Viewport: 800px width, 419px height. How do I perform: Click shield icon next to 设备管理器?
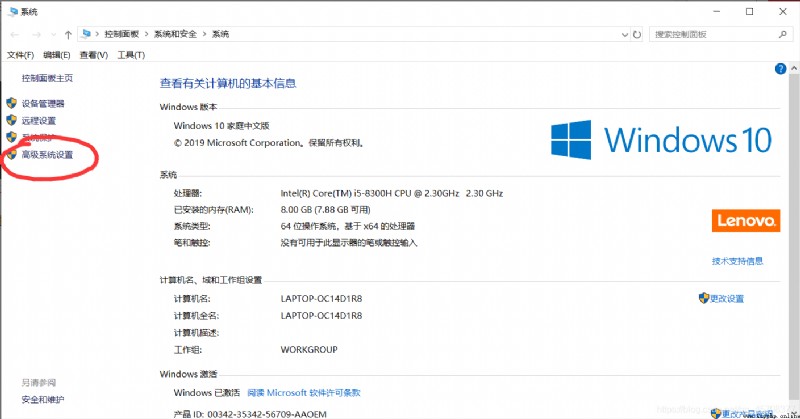tap(11, 104)
